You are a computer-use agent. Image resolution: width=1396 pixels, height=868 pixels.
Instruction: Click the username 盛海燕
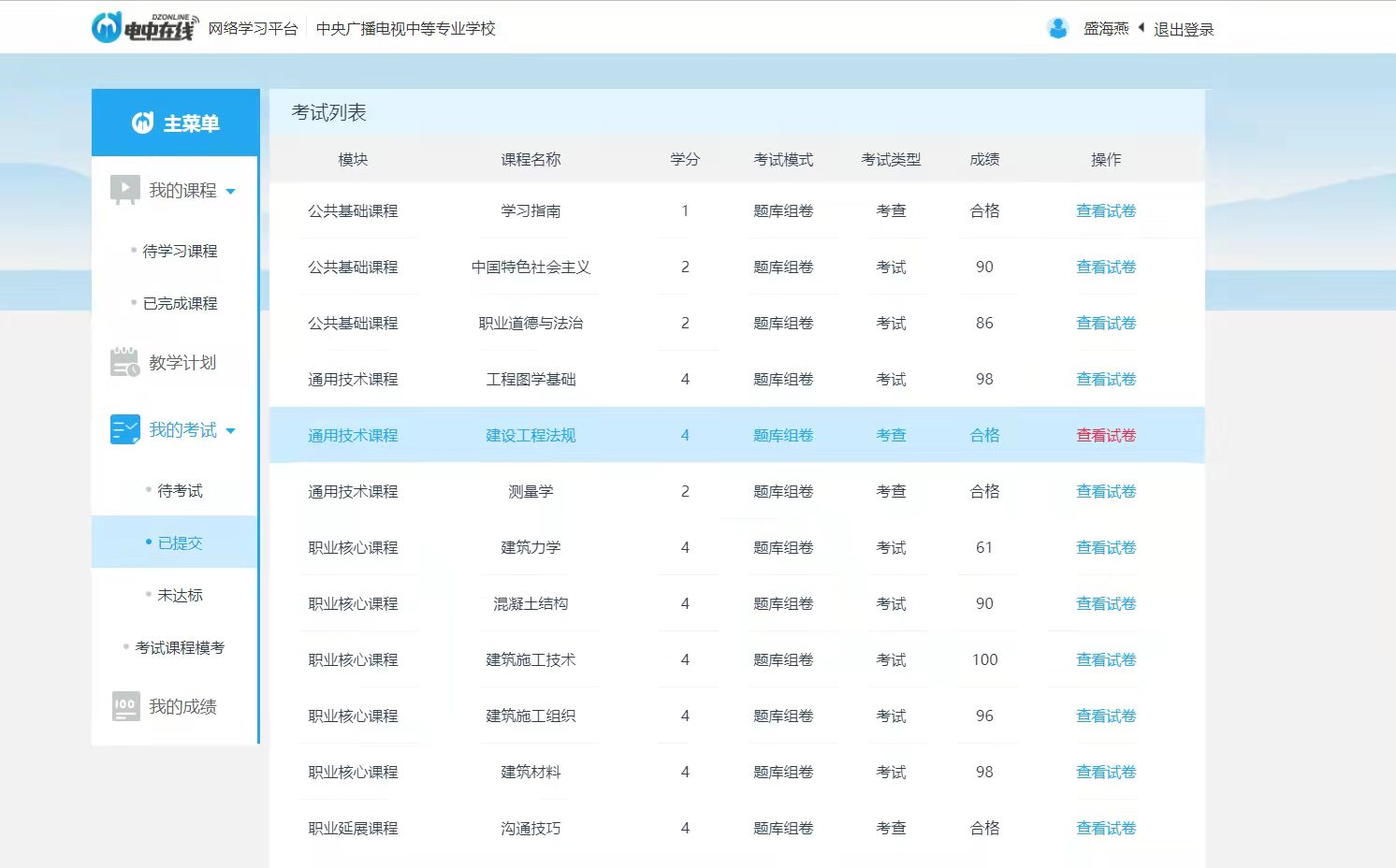(x=1106, y=29)
